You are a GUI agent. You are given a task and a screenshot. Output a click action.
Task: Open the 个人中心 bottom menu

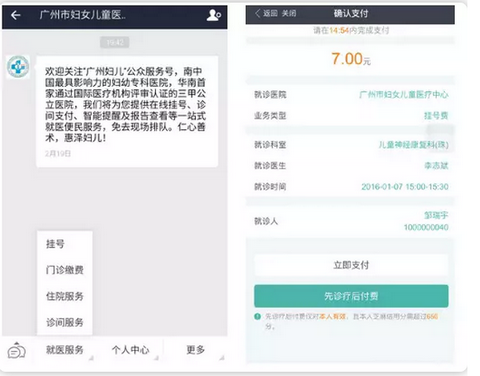[x=130, y=350]
